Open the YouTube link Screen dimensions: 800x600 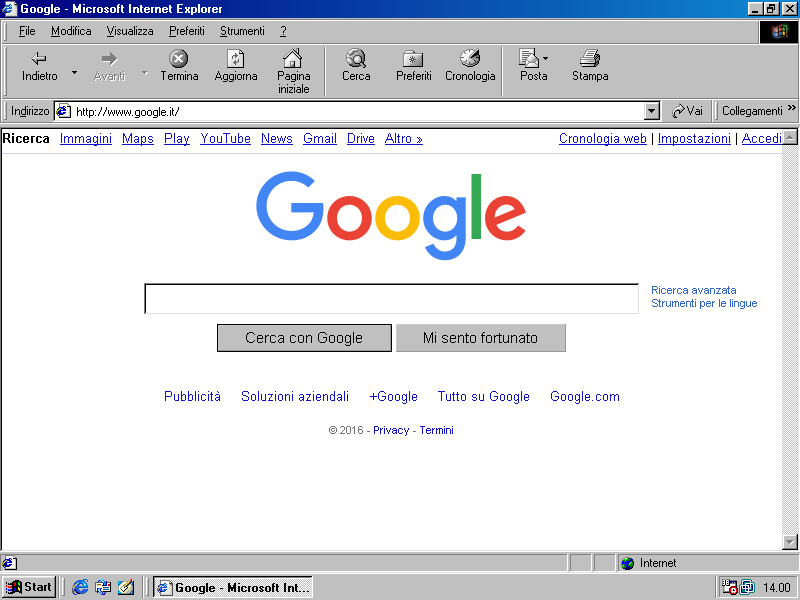pos(226,139)
